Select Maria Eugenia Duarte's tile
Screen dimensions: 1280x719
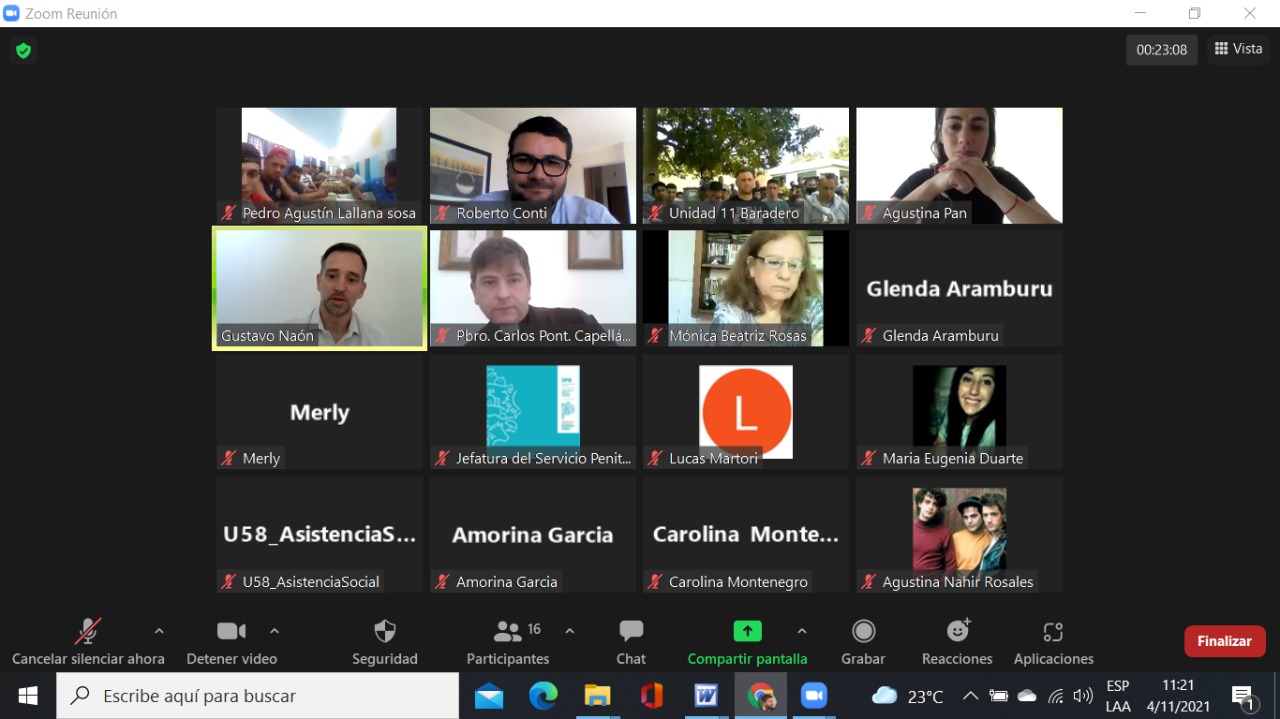960,411
